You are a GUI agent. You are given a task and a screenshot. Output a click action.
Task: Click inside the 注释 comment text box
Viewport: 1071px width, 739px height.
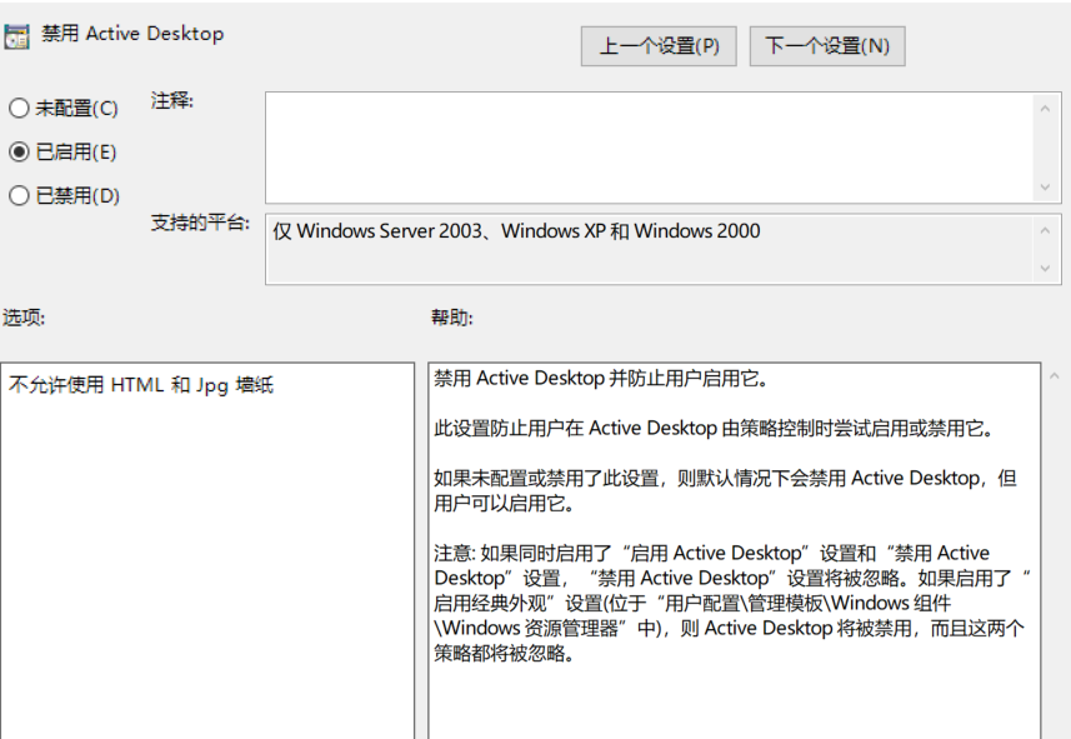tap(649, 148)
